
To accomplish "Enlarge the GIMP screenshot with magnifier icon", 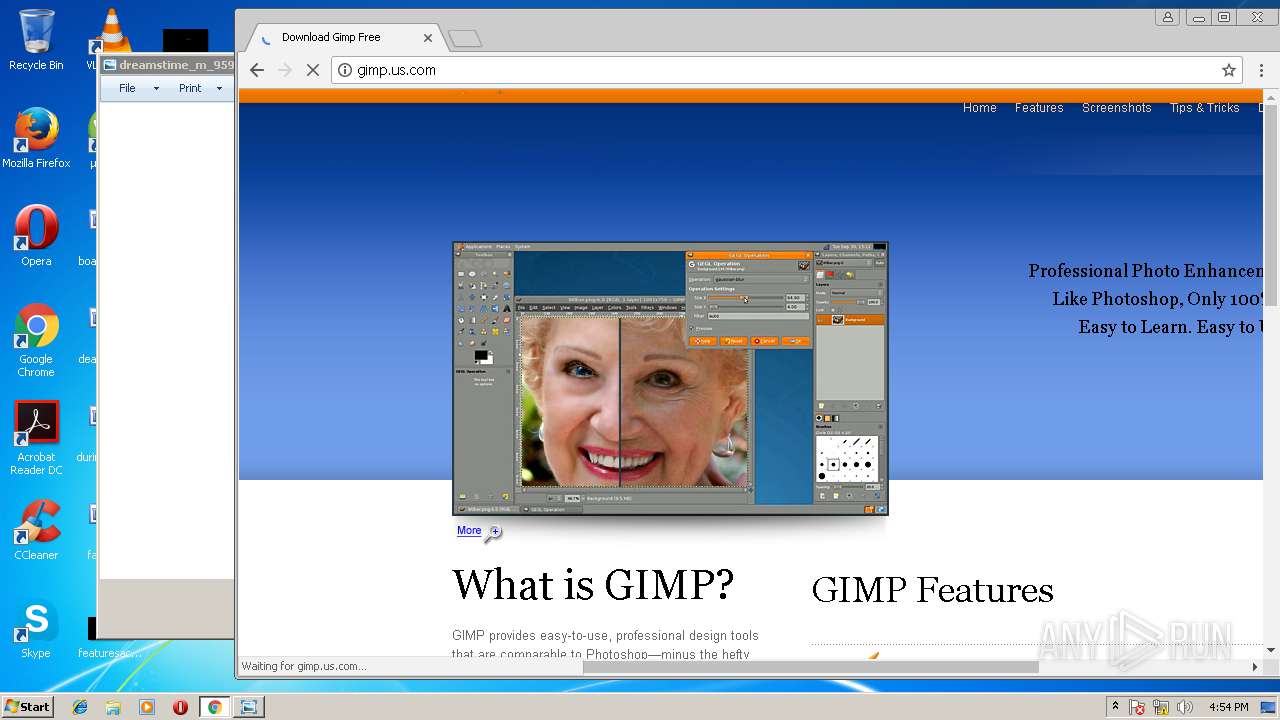I will tap(493, 533).
